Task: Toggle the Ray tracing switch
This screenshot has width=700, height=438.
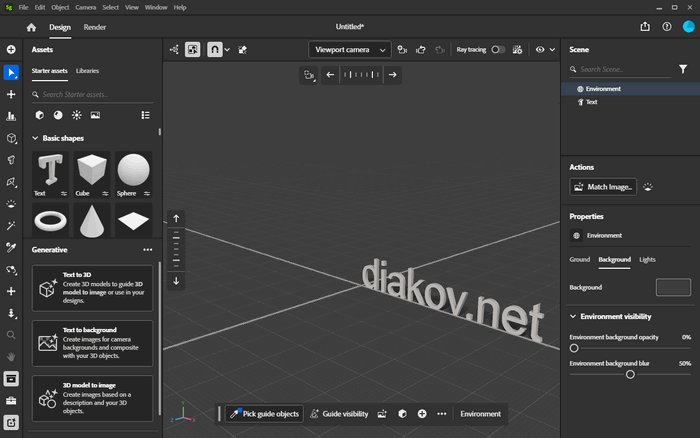Action: pos(497,48)
